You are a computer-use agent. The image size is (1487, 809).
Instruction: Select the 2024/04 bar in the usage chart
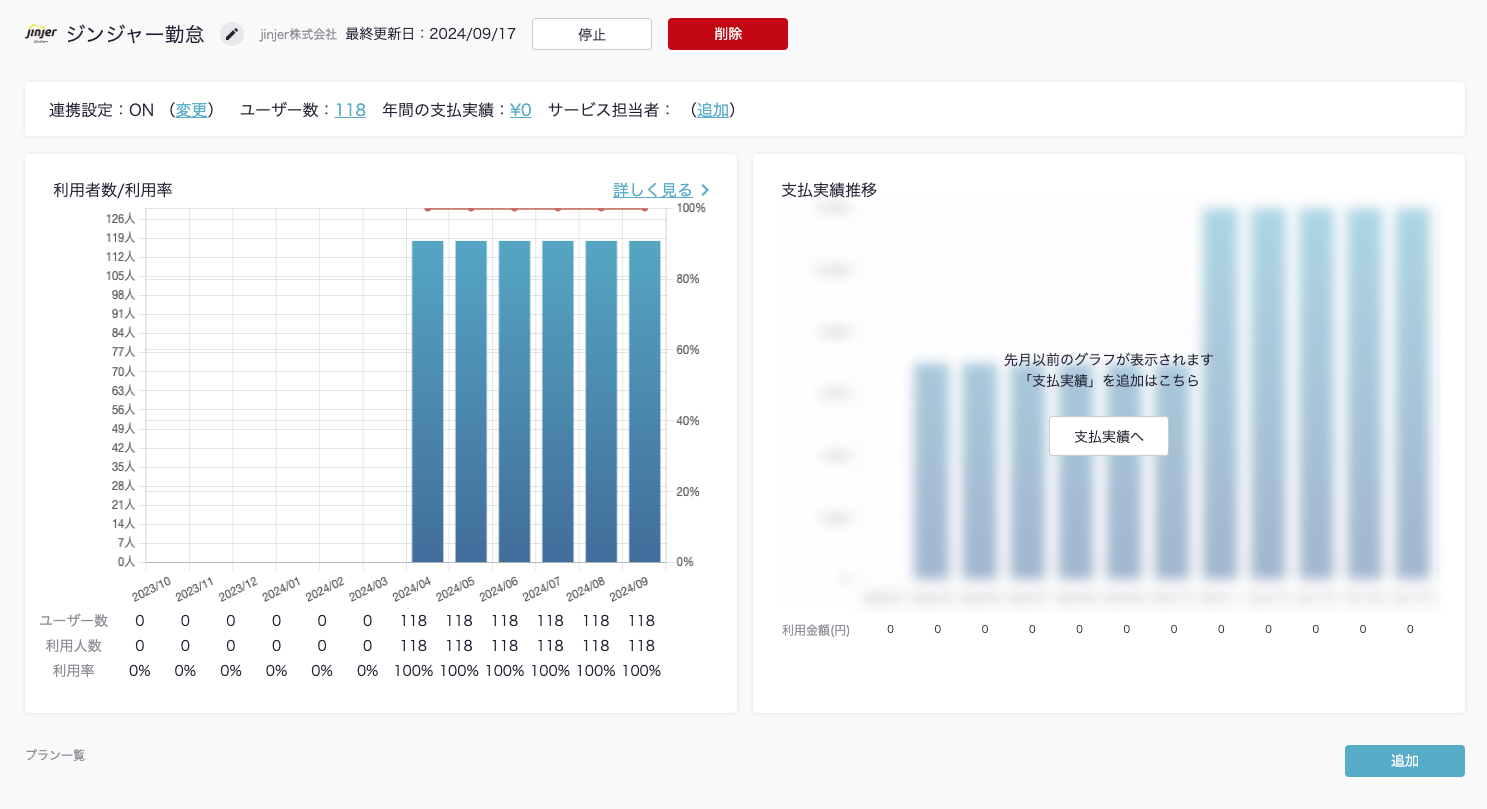427,400
